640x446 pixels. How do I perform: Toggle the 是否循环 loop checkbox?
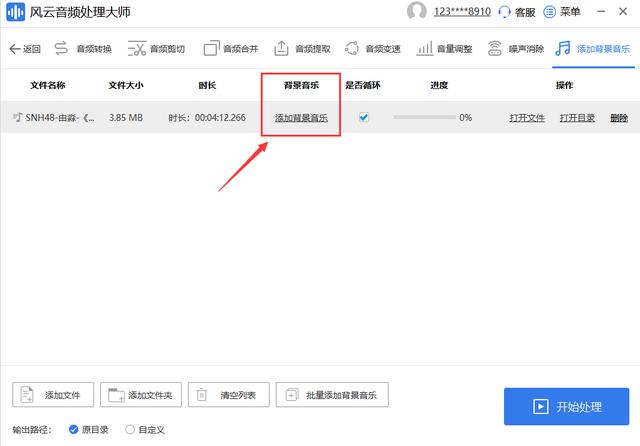point(364,118)
